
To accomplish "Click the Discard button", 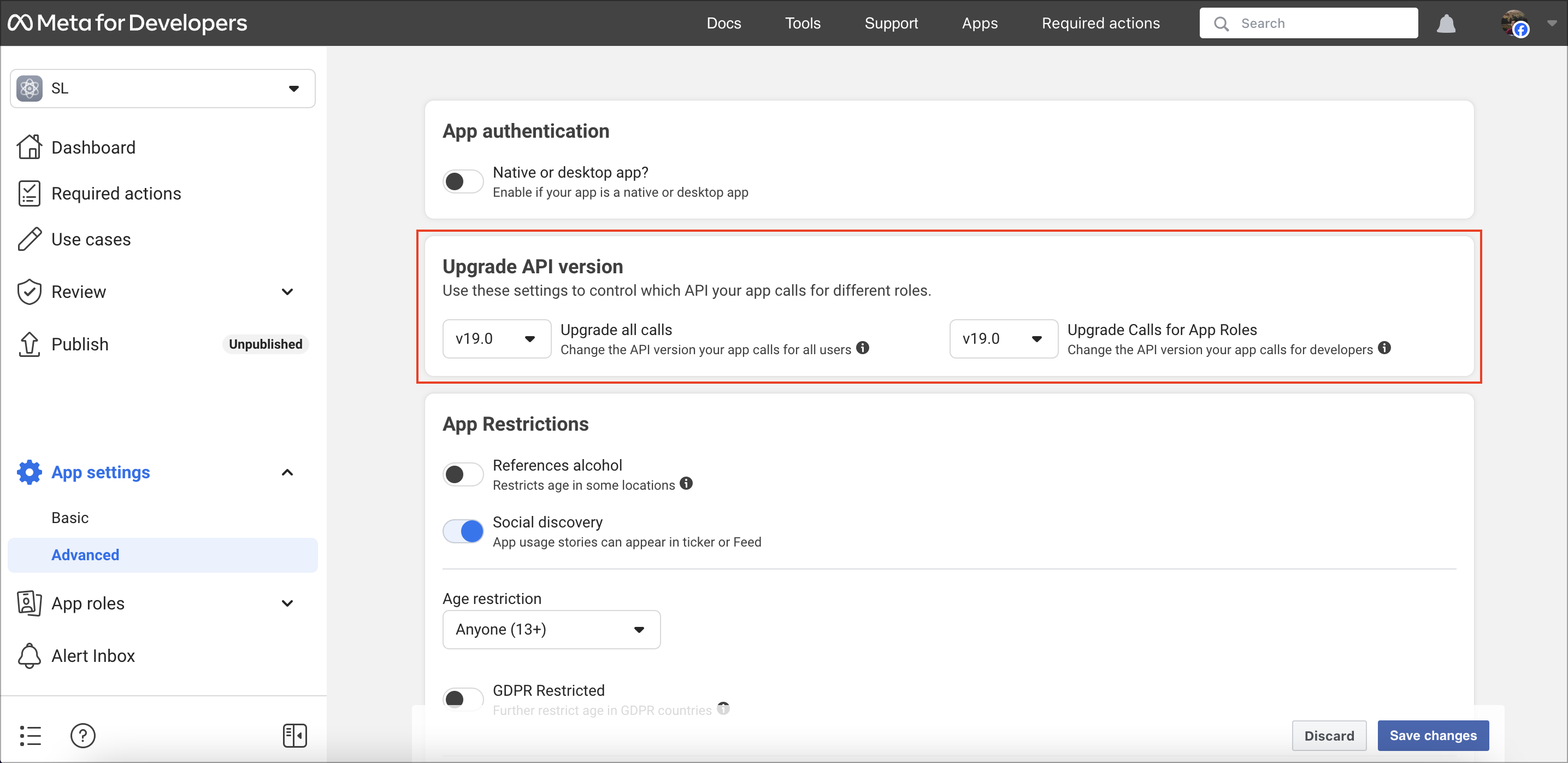I will (1329, 735).
